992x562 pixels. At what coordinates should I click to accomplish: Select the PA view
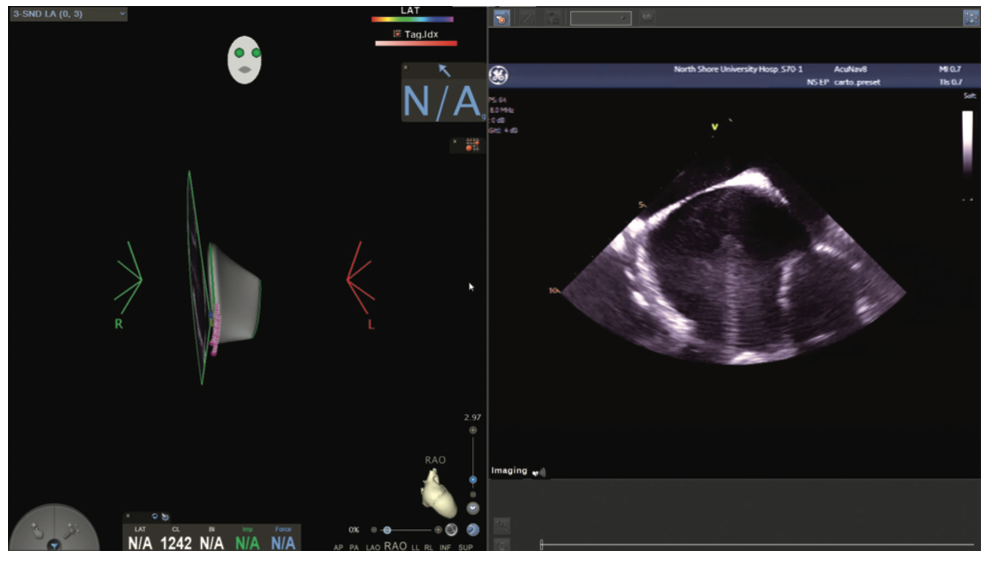coord(354,547)
